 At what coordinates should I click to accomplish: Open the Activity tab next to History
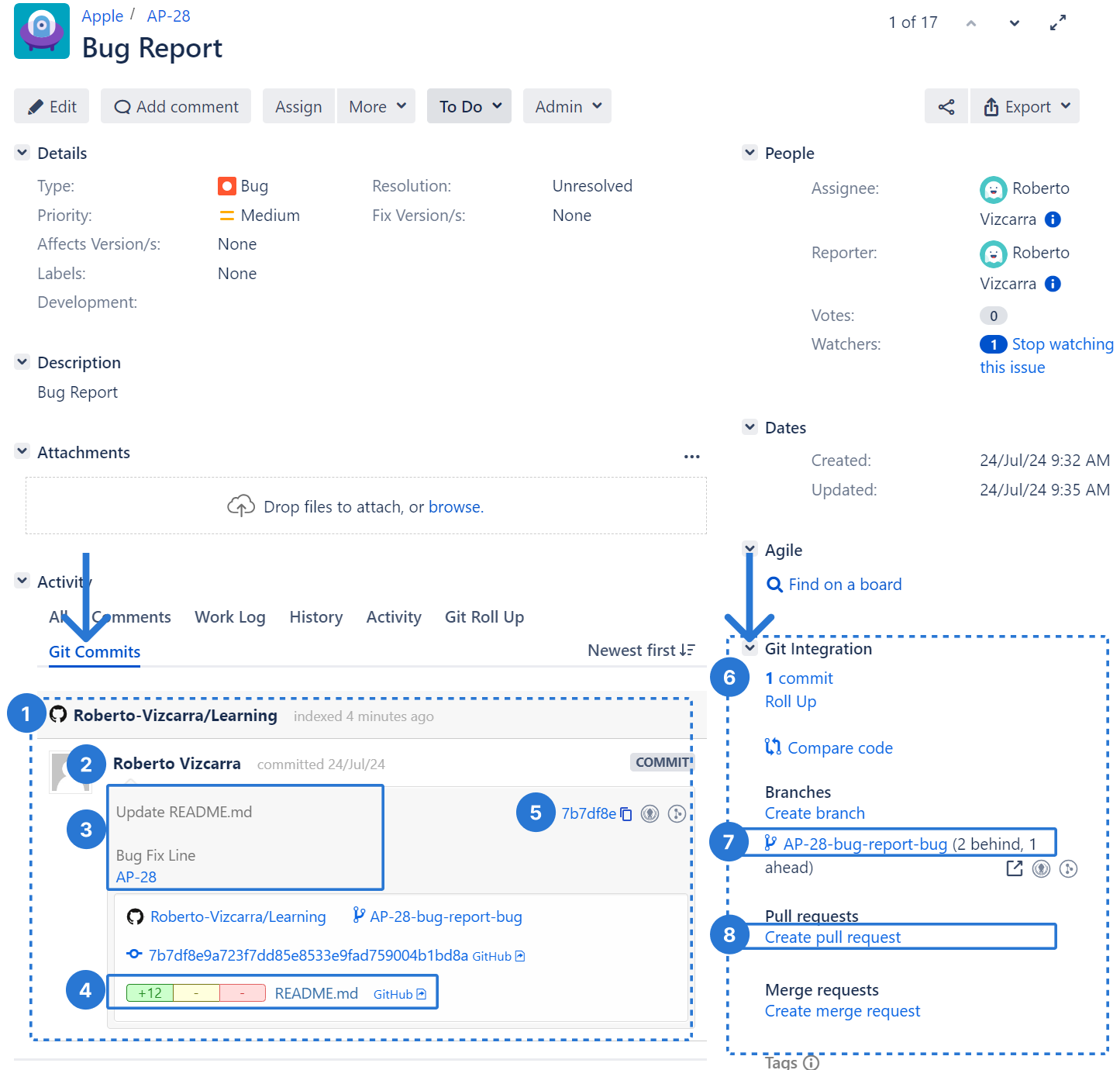point(394,617)
